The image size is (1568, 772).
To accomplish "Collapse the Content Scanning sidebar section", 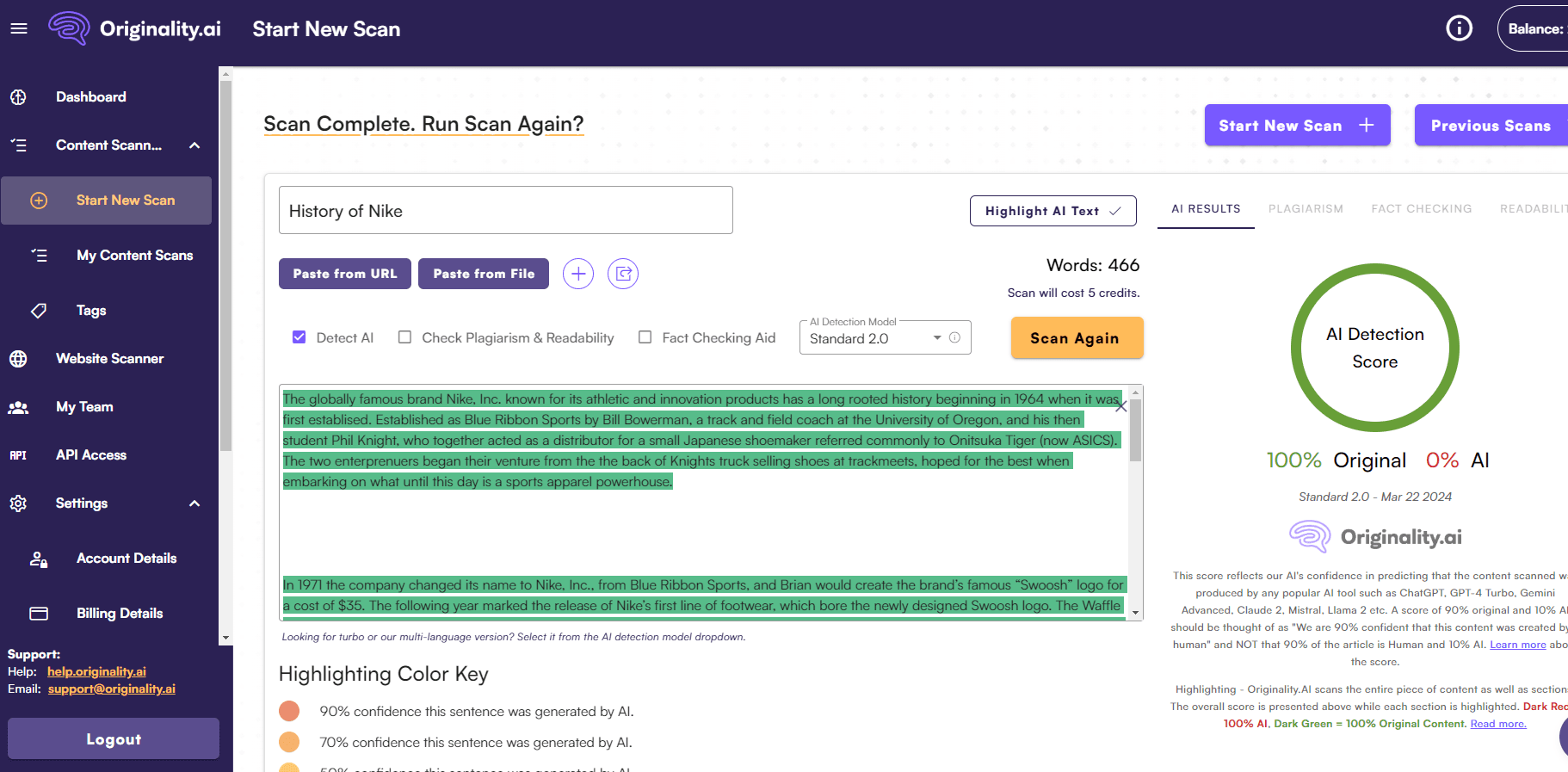I will tap(194, 145).
